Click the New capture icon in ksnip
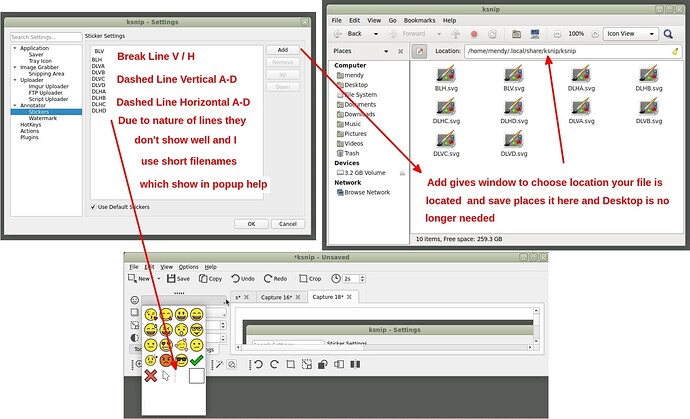This screenshot has height=419, width=690. click(x=132, y=278)
